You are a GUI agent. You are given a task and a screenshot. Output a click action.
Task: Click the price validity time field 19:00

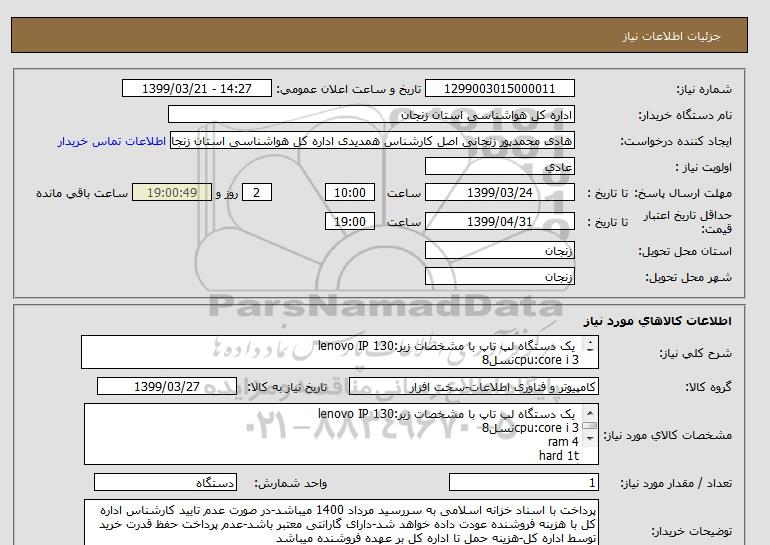[350, 221]
